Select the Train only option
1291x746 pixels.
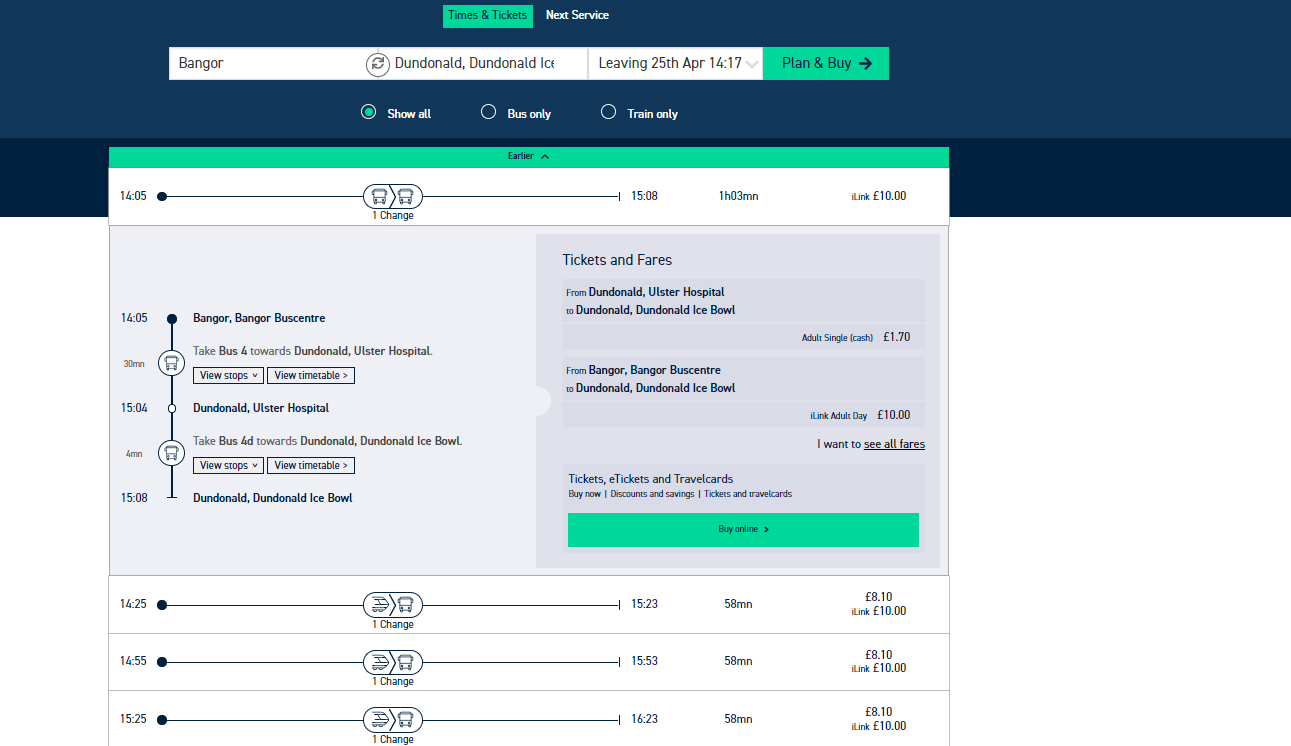point(608,112)
